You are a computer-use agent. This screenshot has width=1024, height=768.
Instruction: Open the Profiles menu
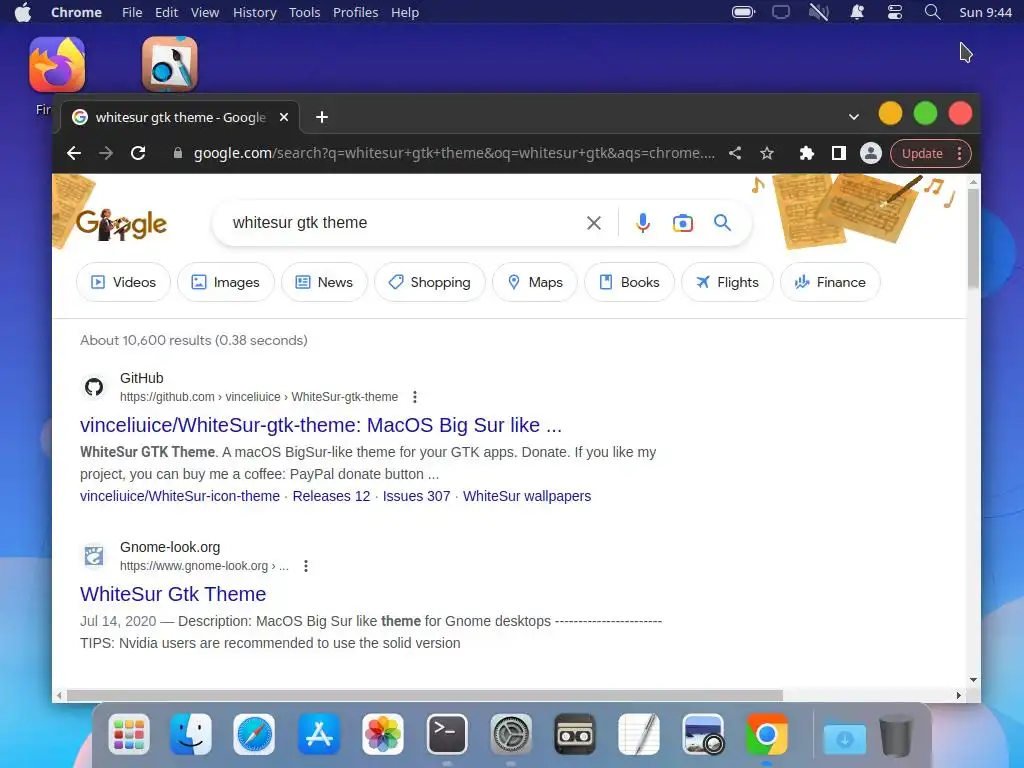(355, 12)
